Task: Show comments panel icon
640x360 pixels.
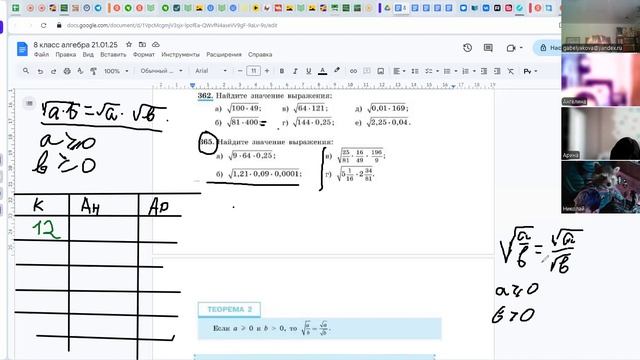Action: coord(488,48)
